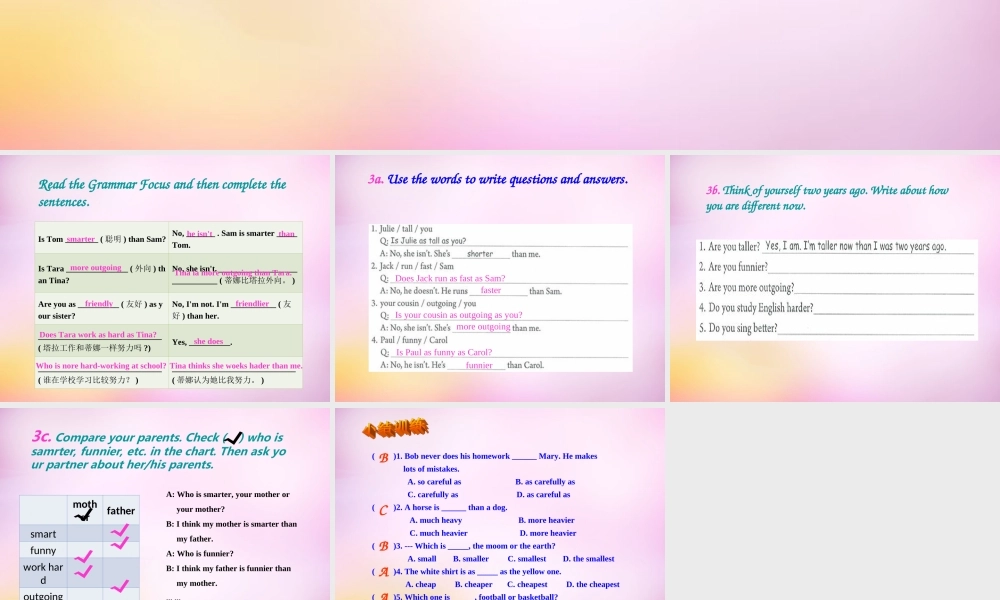Click option 'D. more heavier'
Image resolution: width=1000 pixels, height=600 pixels.
(x=548, y=533)
